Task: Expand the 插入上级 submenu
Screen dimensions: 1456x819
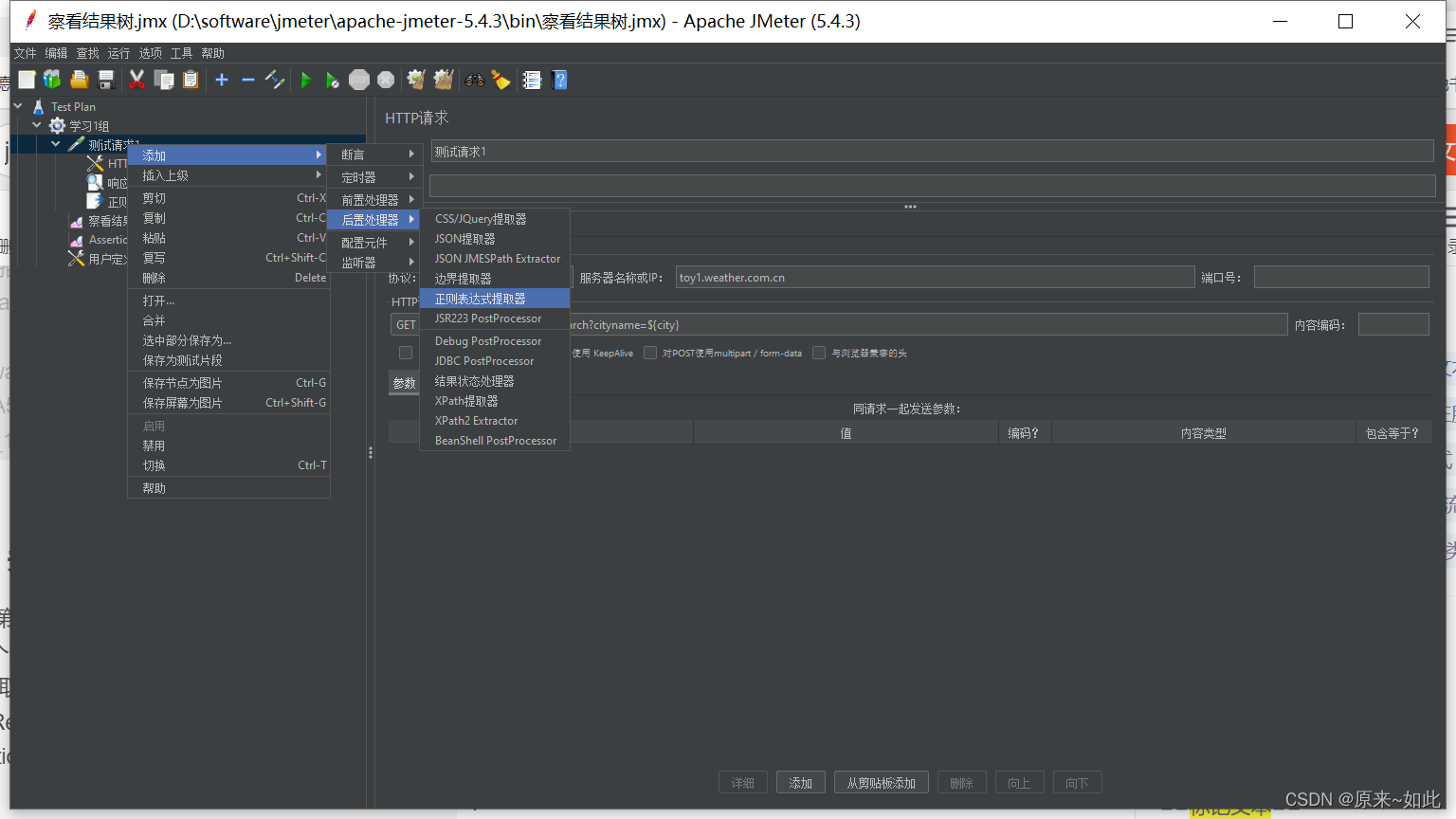Action: pyautogui.click(x=228, y=175)
